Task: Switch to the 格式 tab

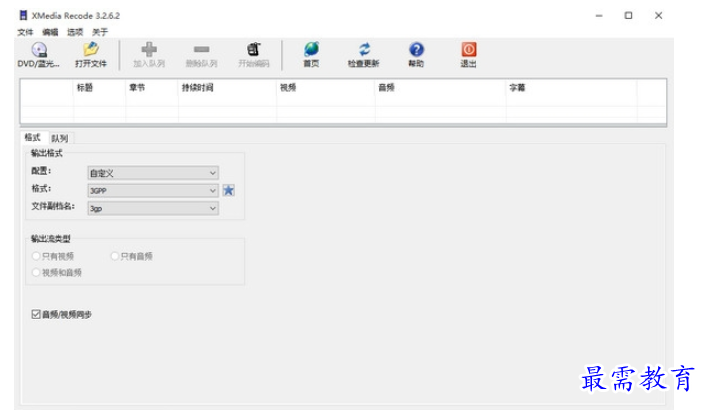Action: pyautogui.click(x=33, y=137)
